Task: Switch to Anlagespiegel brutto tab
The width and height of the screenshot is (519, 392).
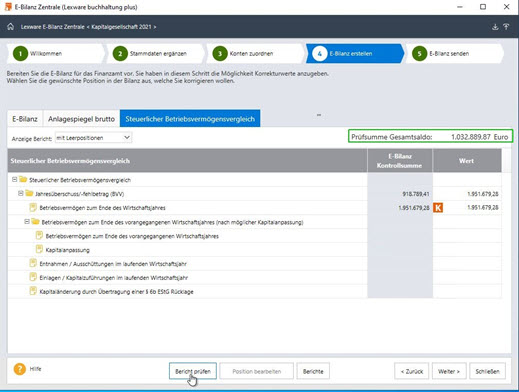Action: [x=81, y=119]
